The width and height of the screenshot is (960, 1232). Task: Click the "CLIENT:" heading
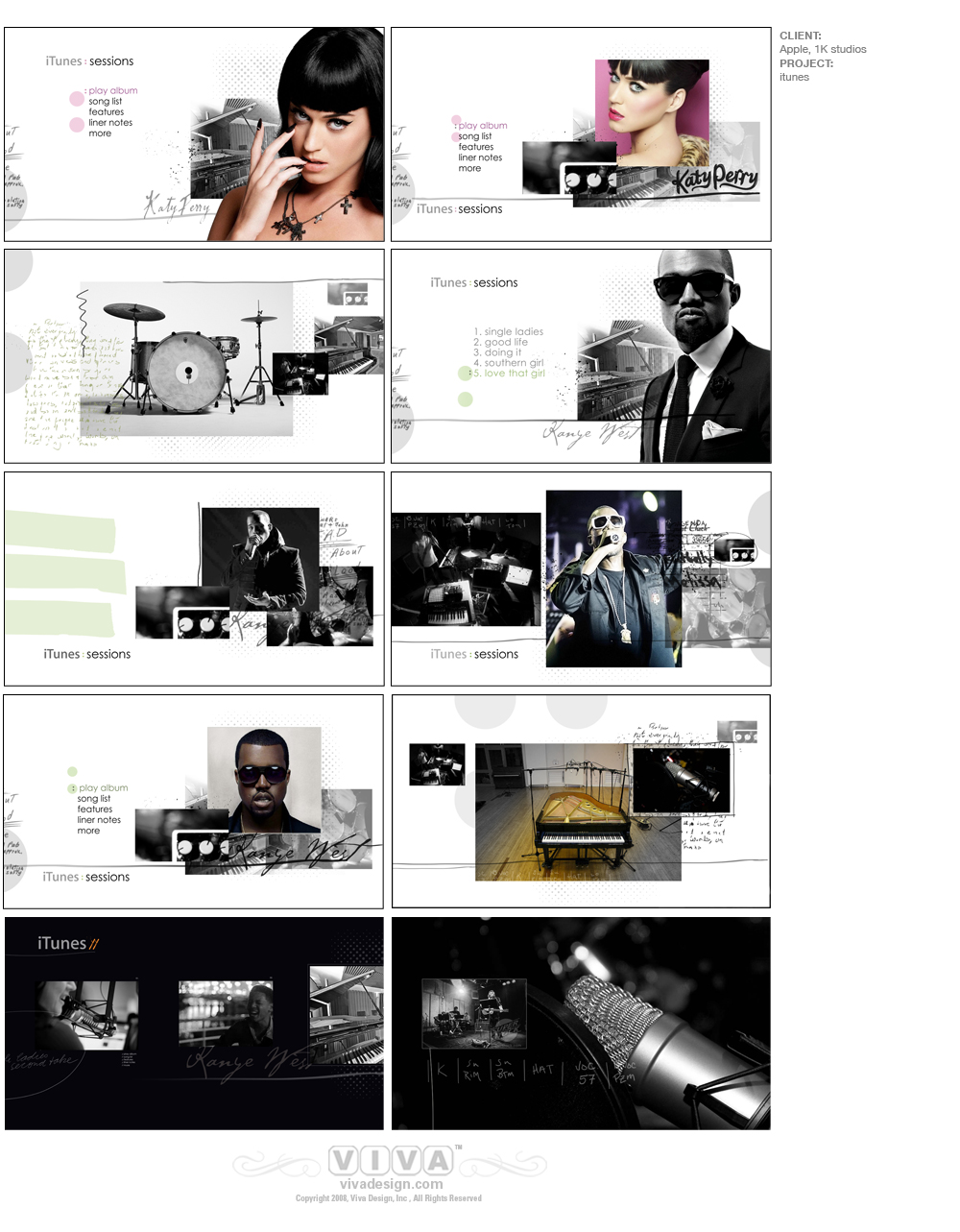801,36
